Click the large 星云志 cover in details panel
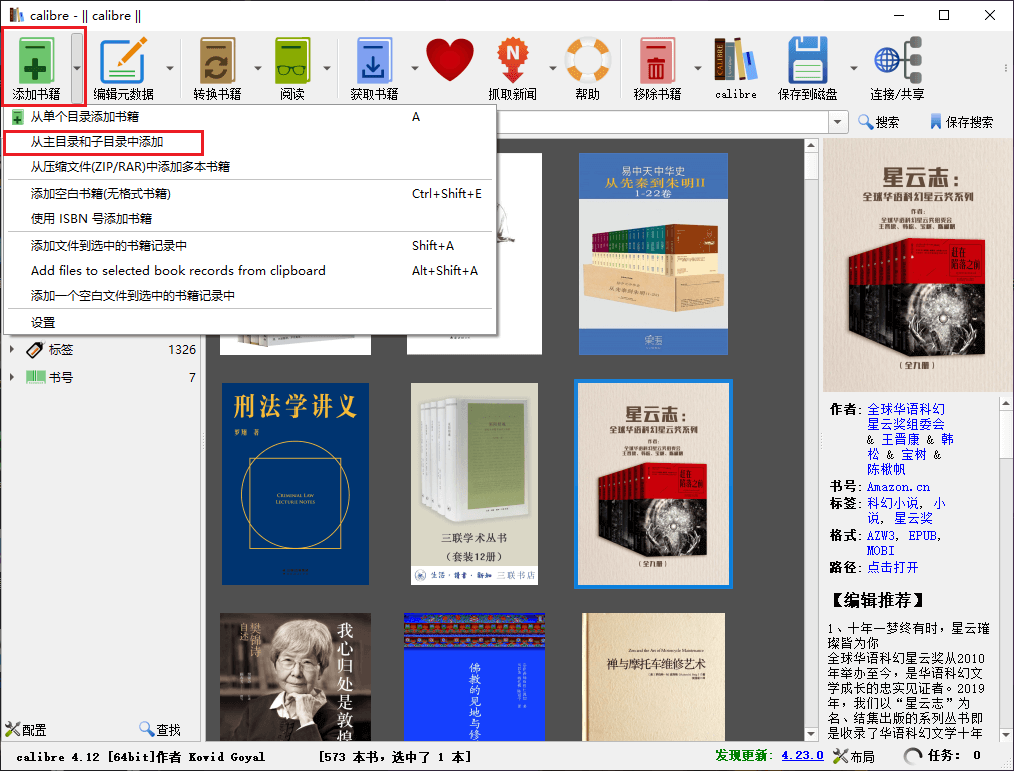Viewport: 1014px width, 771px height. pos(916,265)
